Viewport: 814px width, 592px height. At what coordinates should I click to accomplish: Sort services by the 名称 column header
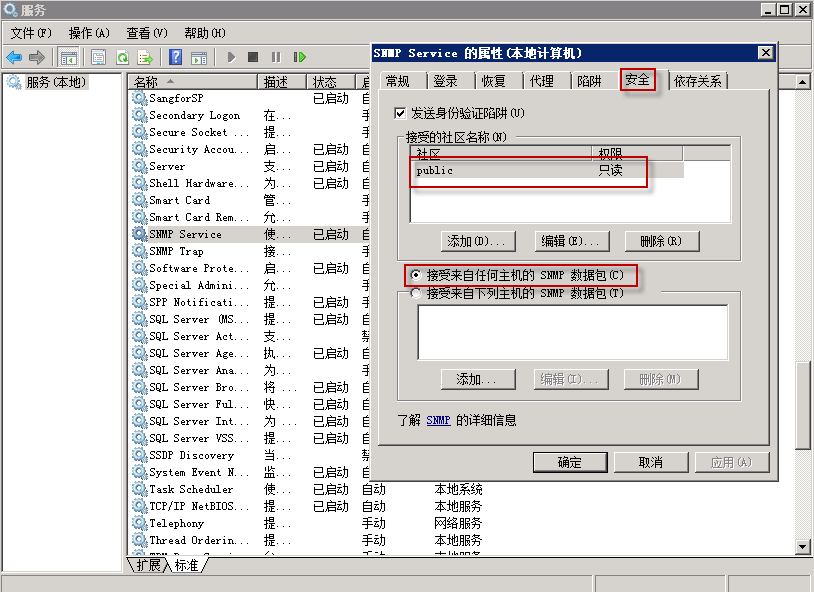tap(192, 82)
